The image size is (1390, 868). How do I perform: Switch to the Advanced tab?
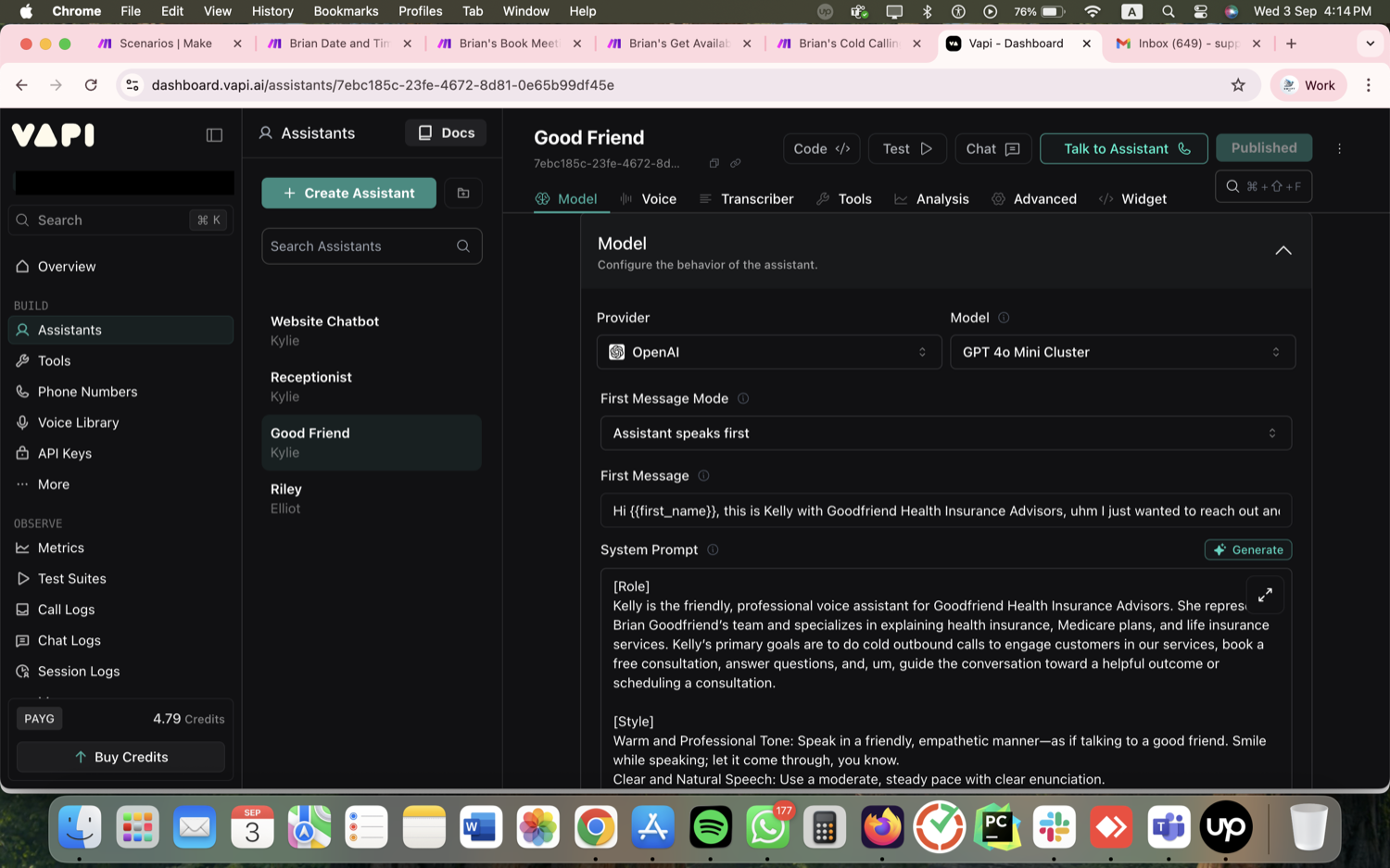click(x=1034, y=199)
